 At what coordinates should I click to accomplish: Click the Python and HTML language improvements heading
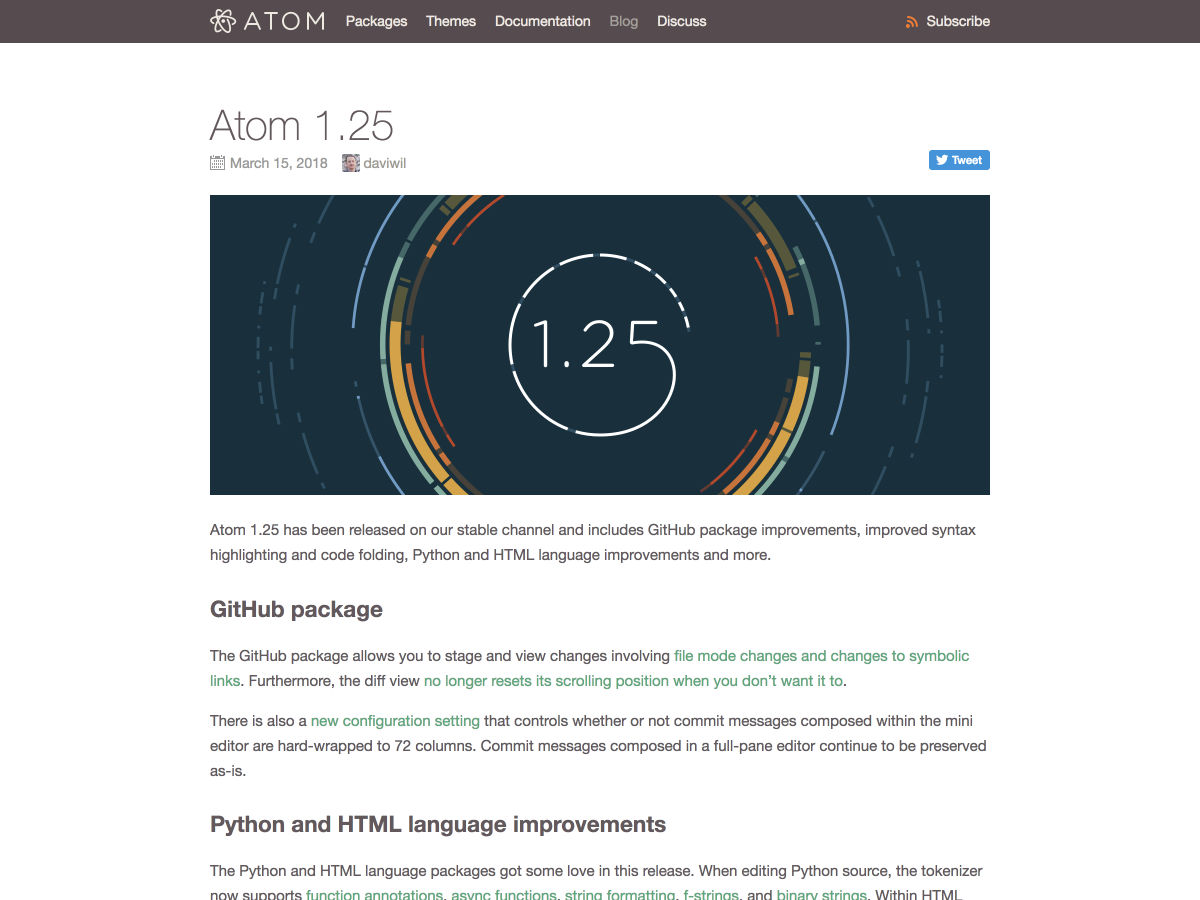coord(438,825)
